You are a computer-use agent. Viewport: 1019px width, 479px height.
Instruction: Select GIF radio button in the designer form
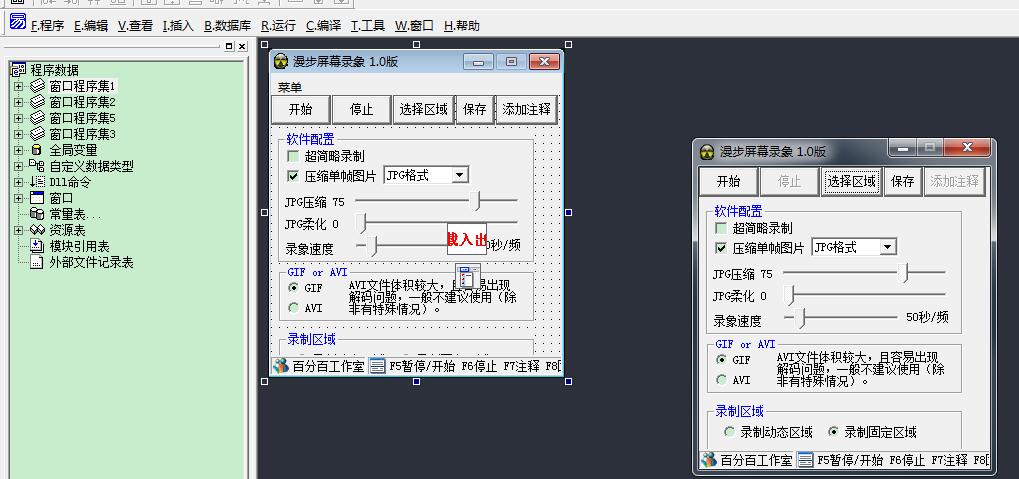pyautogui.click(x=294, y=288)
